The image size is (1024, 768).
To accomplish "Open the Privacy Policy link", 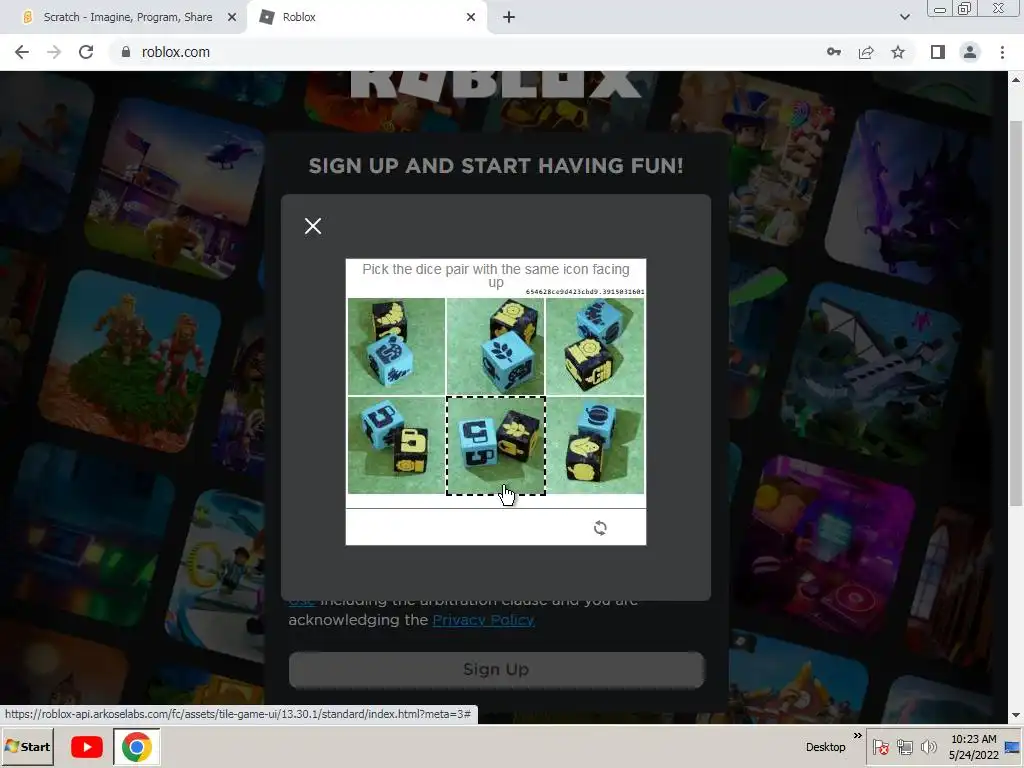I will 483,620.
